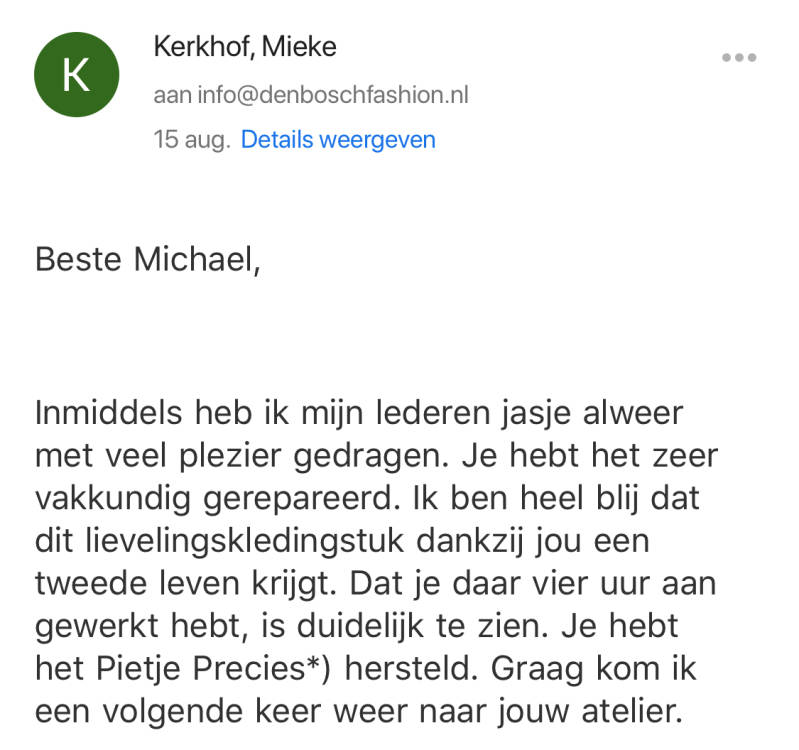Click the 15 aug. date label

point(191,139)
